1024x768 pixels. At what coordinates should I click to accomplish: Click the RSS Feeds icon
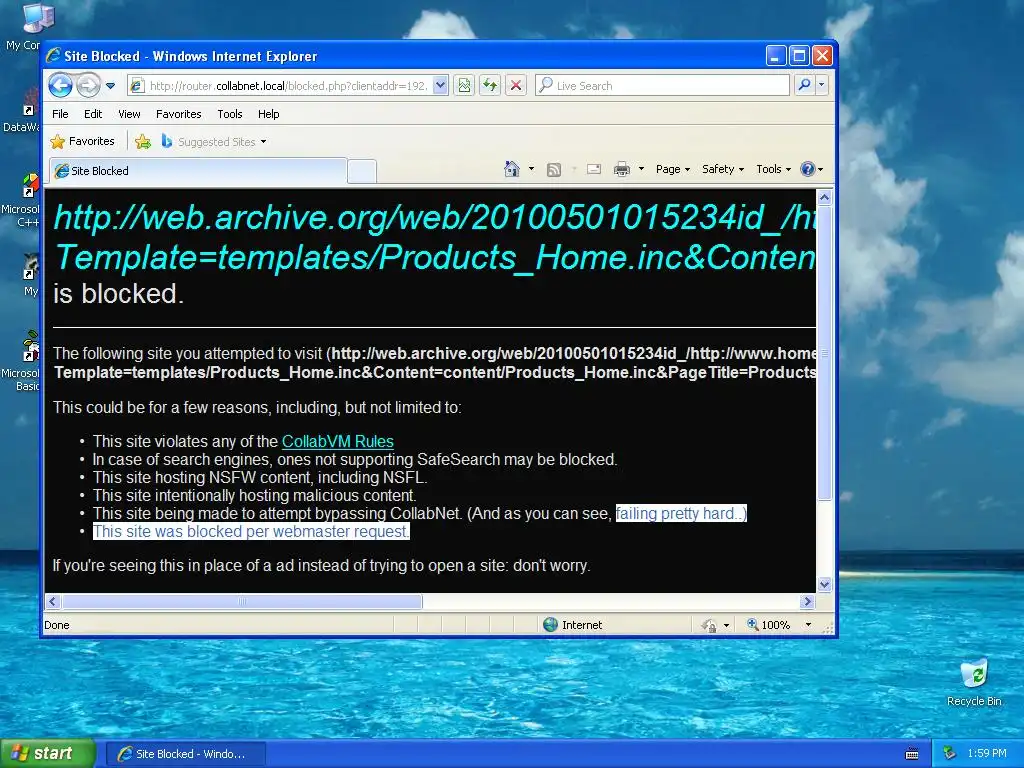coord(554,170)
